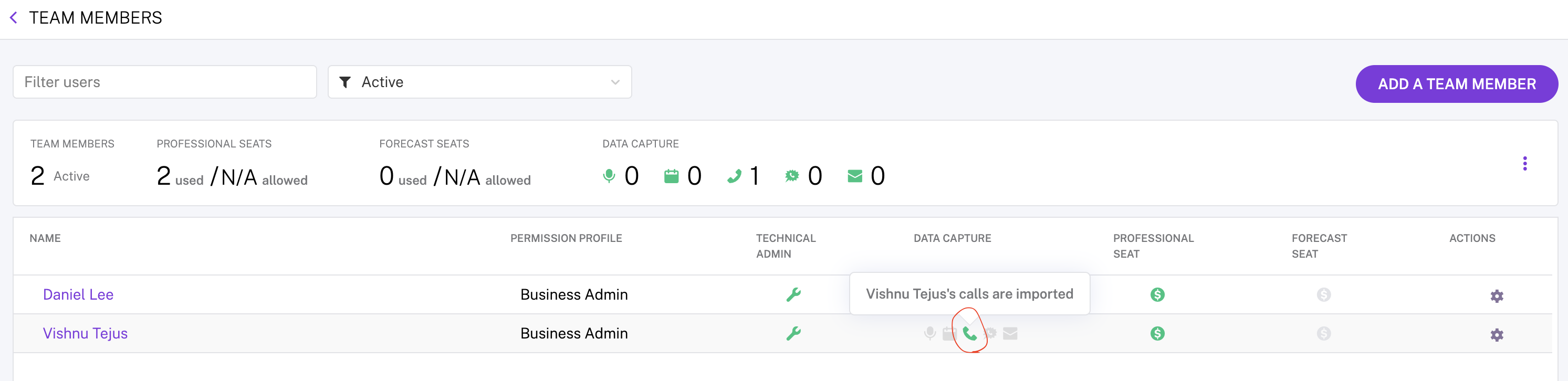Click Vishnu Tejus's greyed email capture icon
The width and height of the screenshot is (1568, 381).
coord(1010,334)
